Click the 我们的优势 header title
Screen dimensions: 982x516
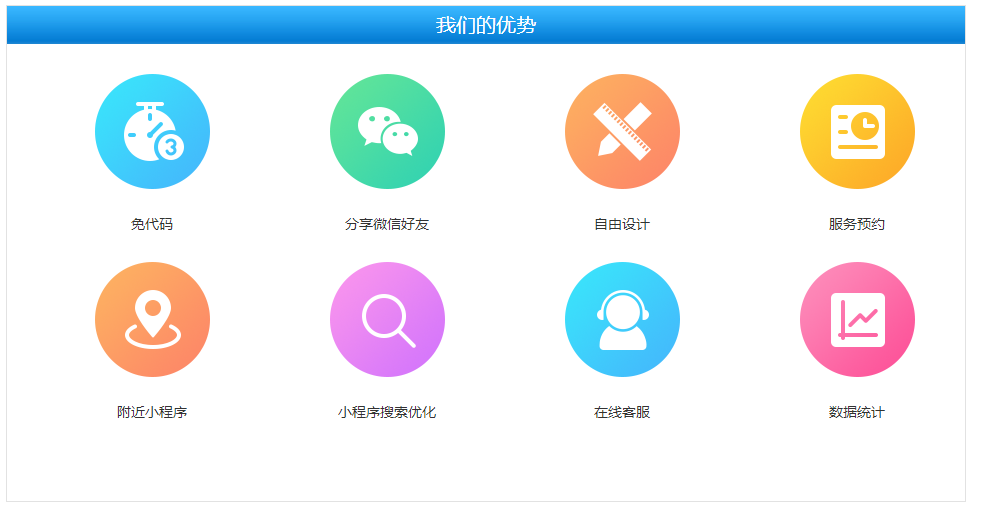[x=486, y=25]
